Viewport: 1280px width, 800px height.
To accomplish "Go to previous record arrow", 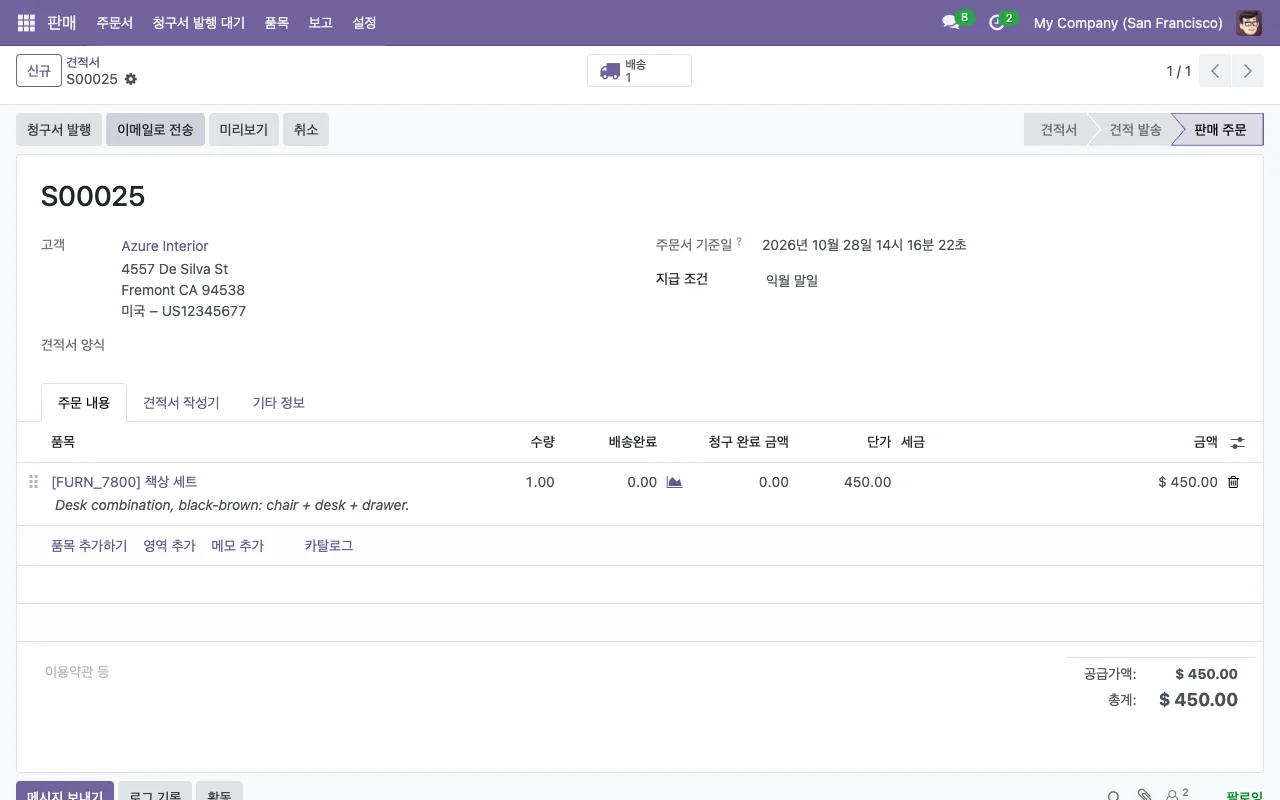I will [x=1215, y=71].
